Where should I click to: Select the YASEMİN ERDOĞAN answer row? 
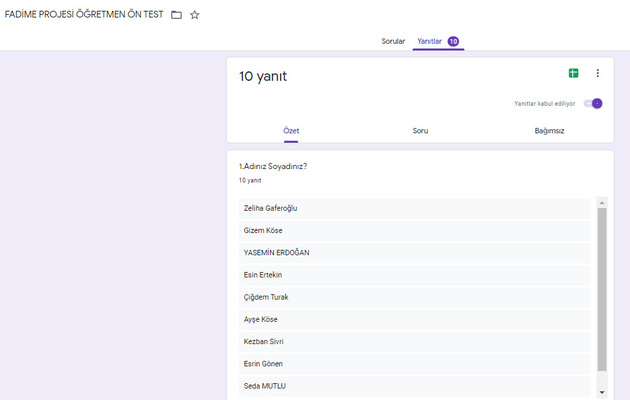coord(412,252)
